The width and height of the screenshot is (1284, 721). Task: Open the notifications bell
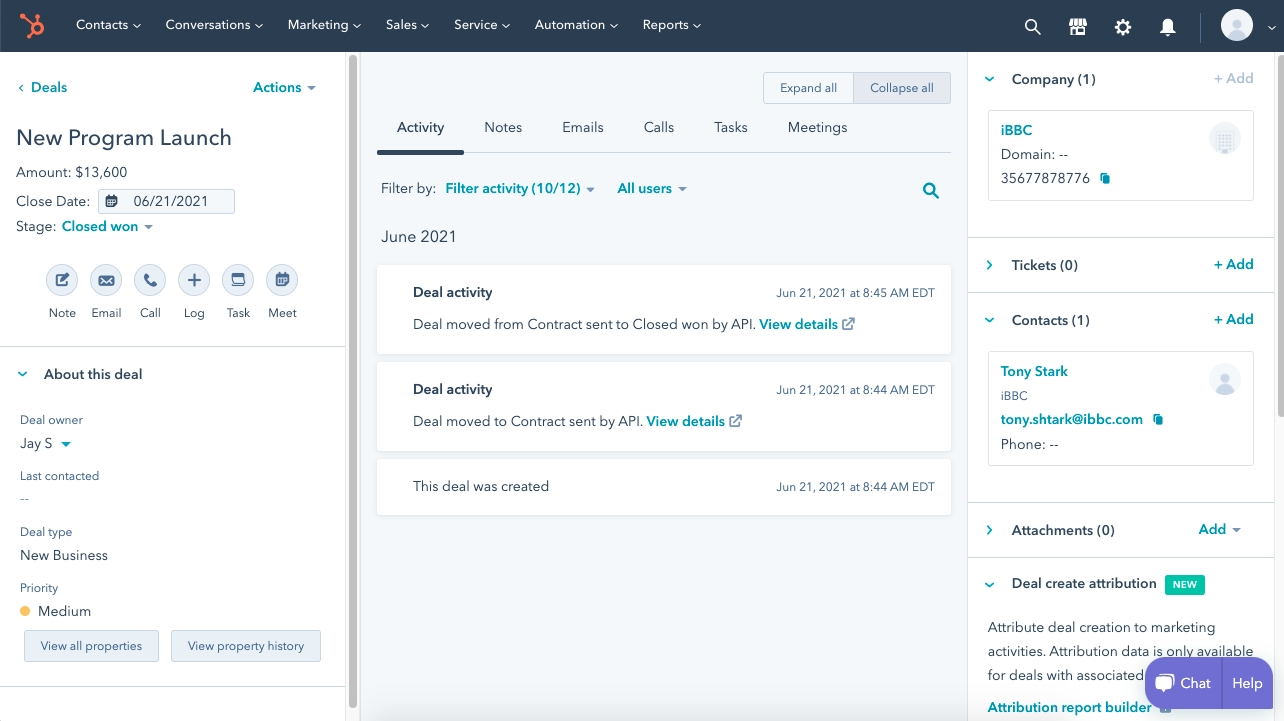(x=1167, y=27)
